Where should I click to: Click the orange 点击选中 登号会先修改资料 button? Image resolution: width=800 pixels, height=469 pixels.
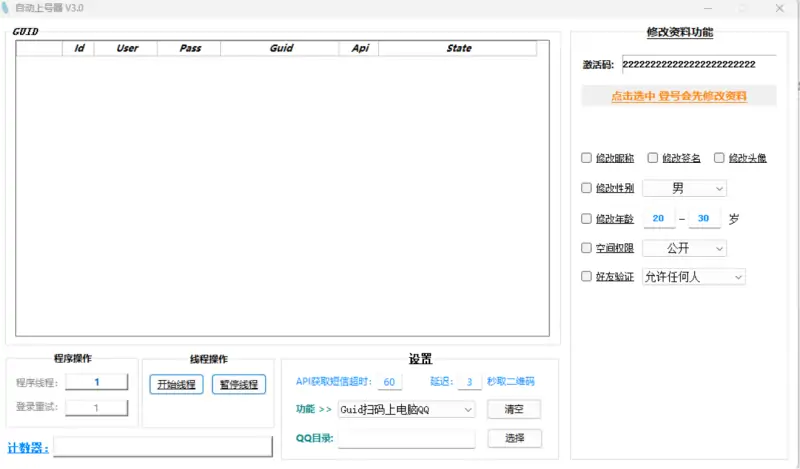[679, 97]
